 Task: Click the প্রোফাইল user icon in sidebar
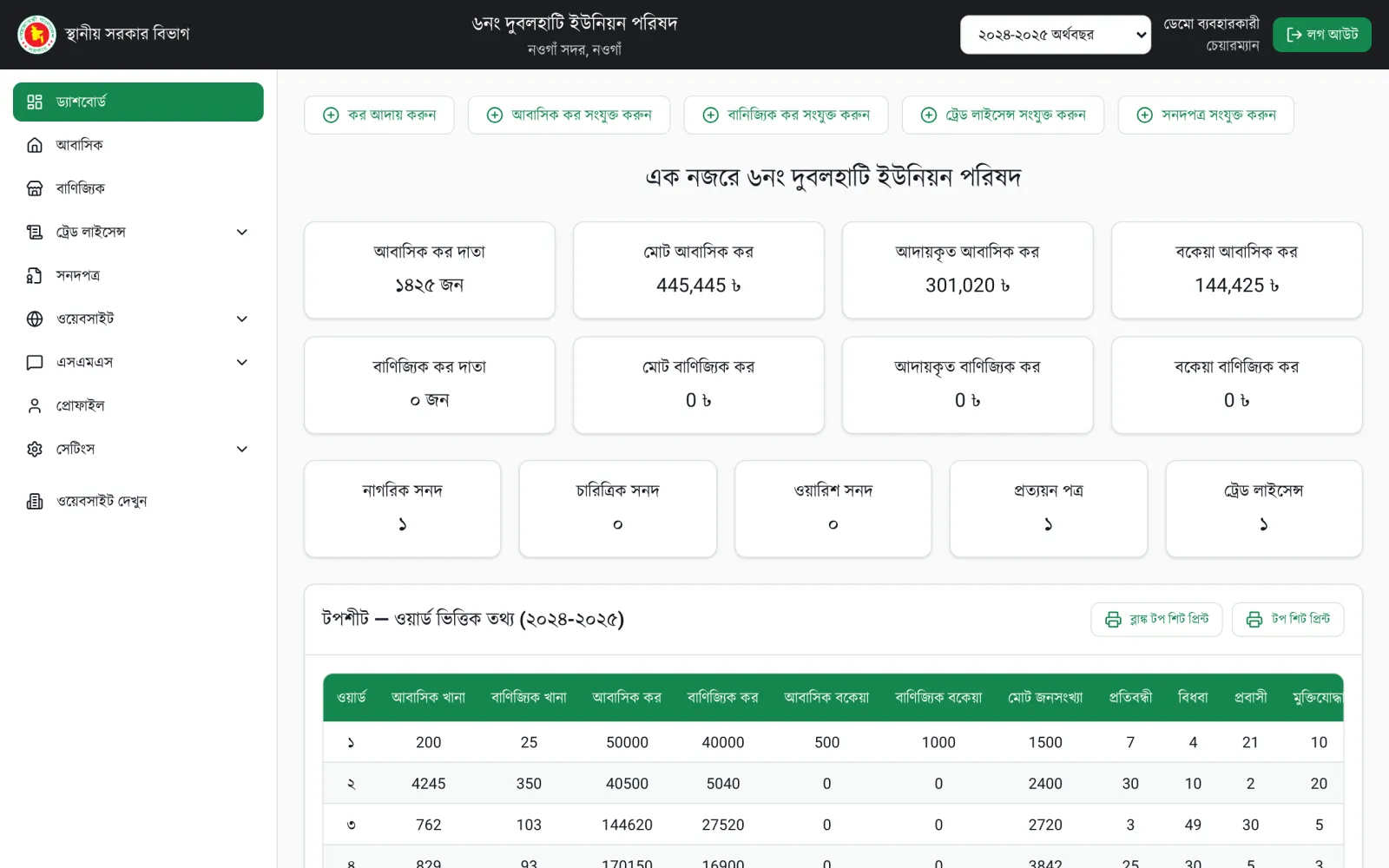click(35, 405)
